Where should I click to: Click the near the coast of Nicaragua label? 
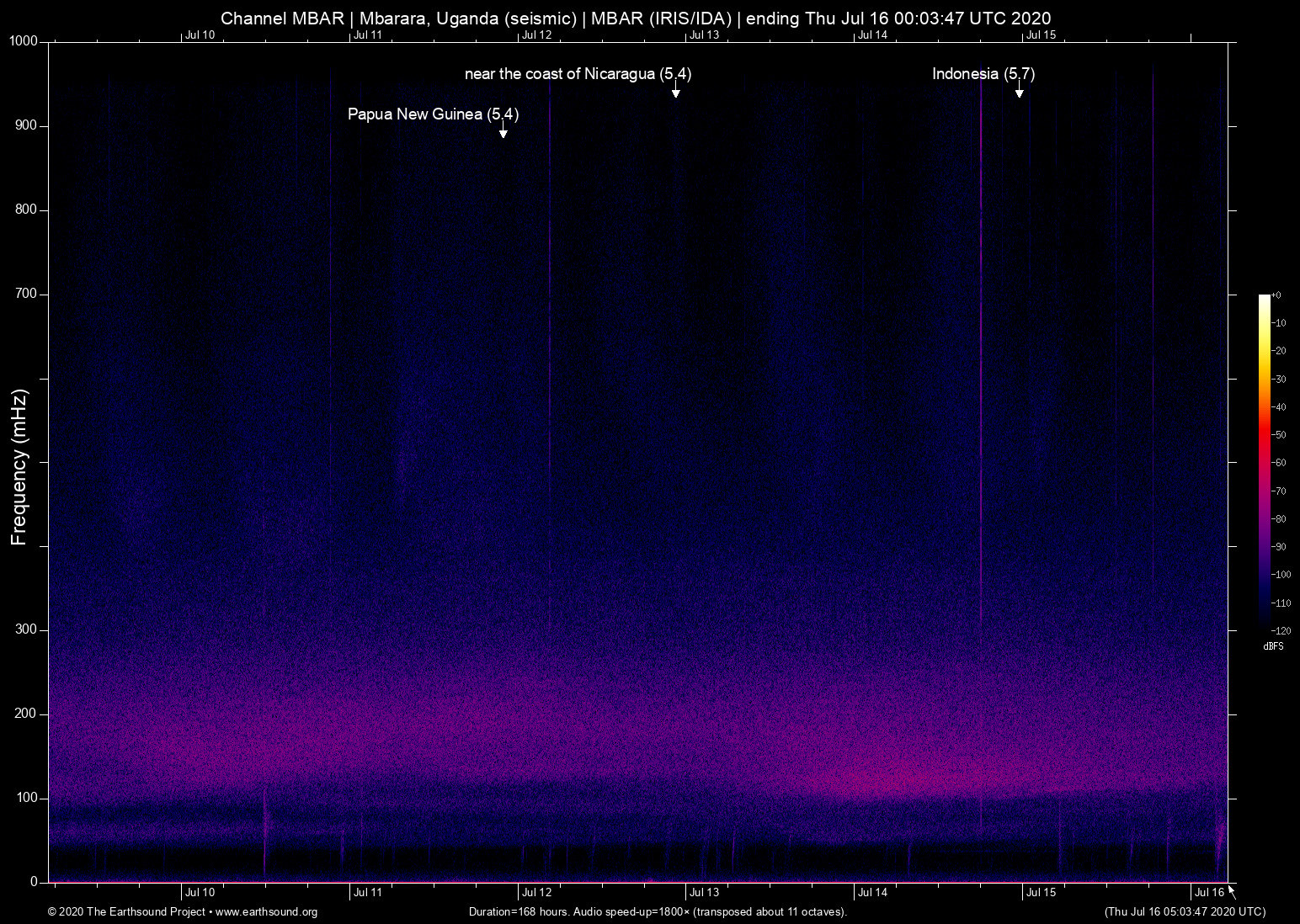(578, 74)
